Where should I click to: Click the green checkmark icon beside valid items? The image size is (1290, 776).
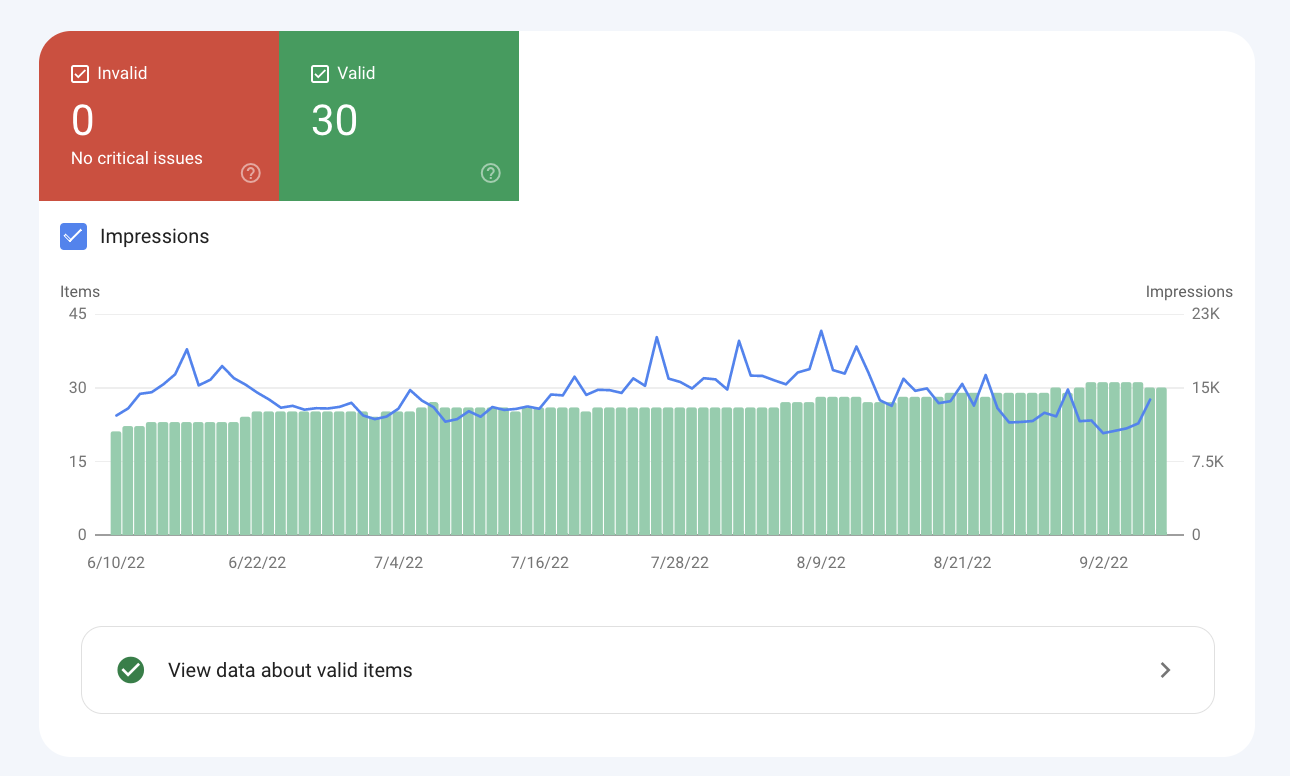[x=130, y=670]
